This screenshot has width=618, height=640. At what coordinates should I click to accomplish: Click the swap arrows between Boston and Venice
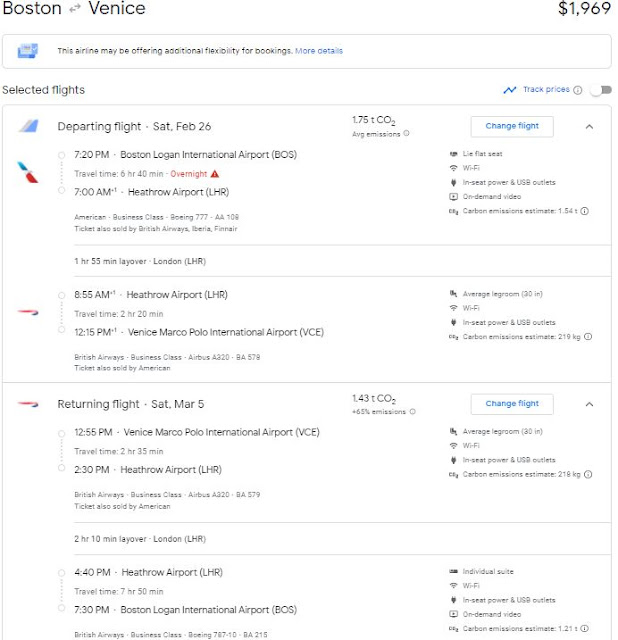[73, 10]
